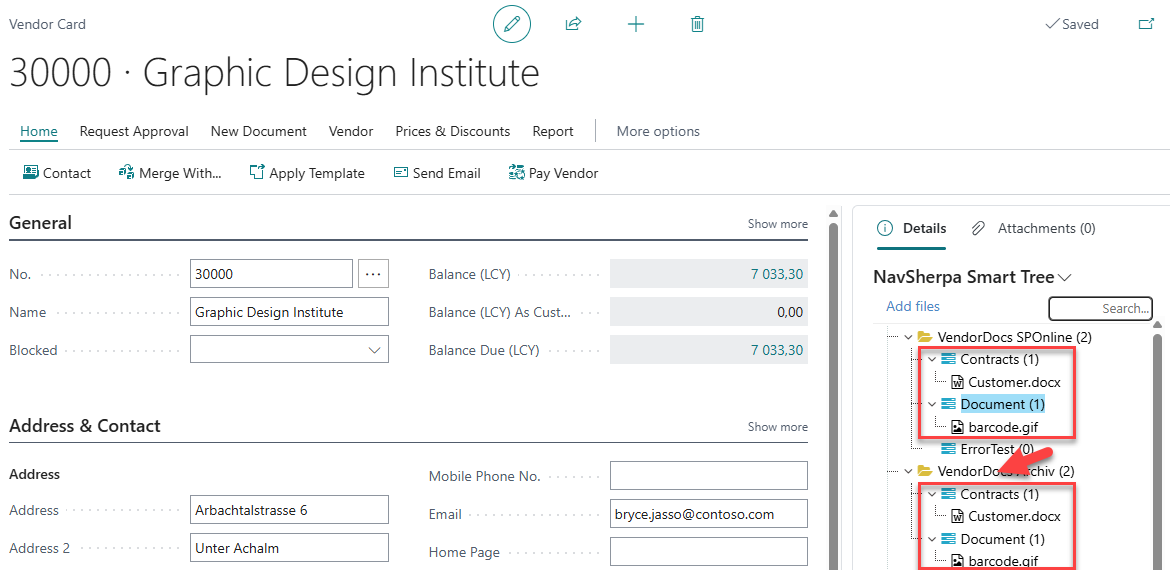Click the share icon at top

(x=573, y=24)
